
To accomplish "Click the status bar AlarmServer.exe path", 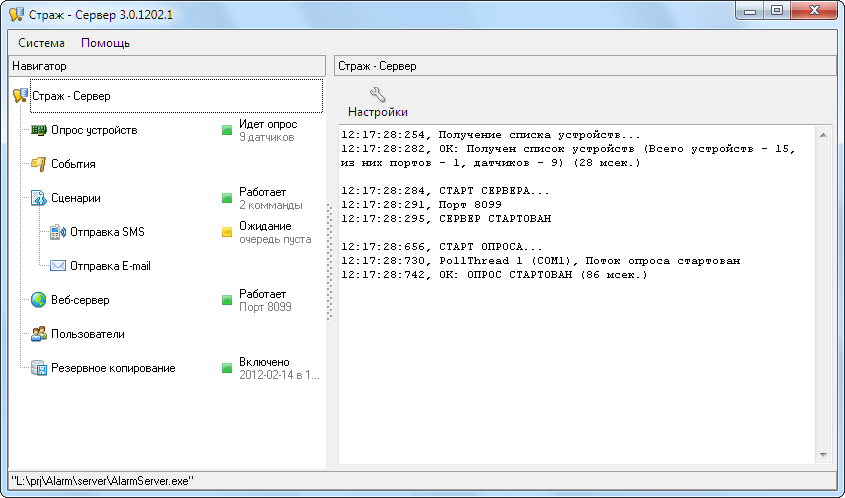I will (x=103, y=481).
